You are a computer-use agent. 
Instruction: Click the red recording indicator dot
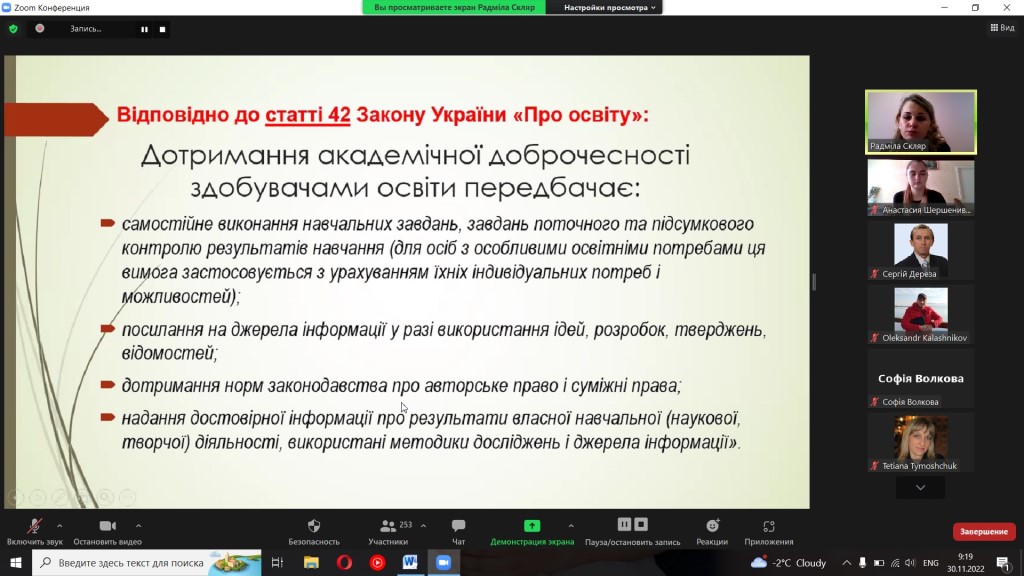tap(40, 29)
